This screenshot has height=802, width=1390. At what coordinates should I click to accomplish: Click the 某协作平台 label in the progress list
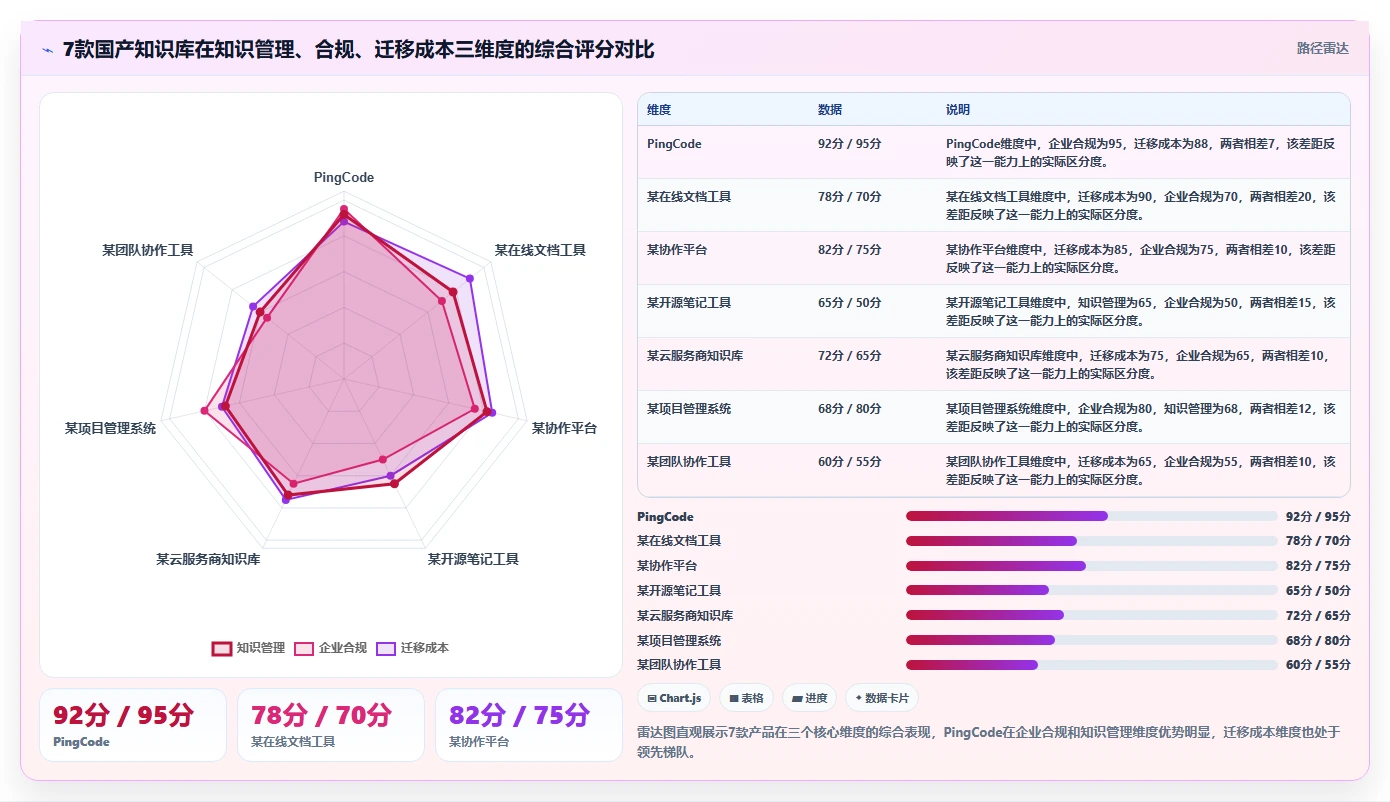click(x=667, y=566)
